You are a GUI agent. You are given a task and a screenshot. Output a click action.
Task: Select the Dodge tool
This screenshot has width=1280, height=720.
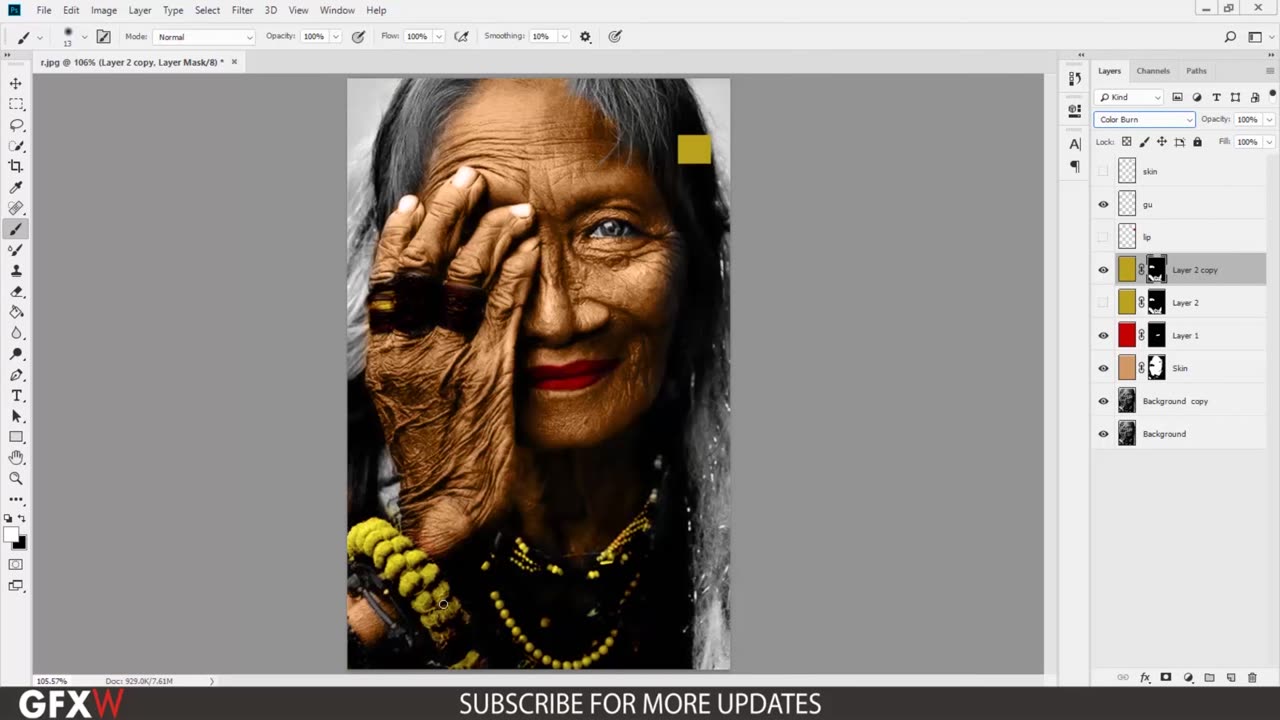(16, 354)
